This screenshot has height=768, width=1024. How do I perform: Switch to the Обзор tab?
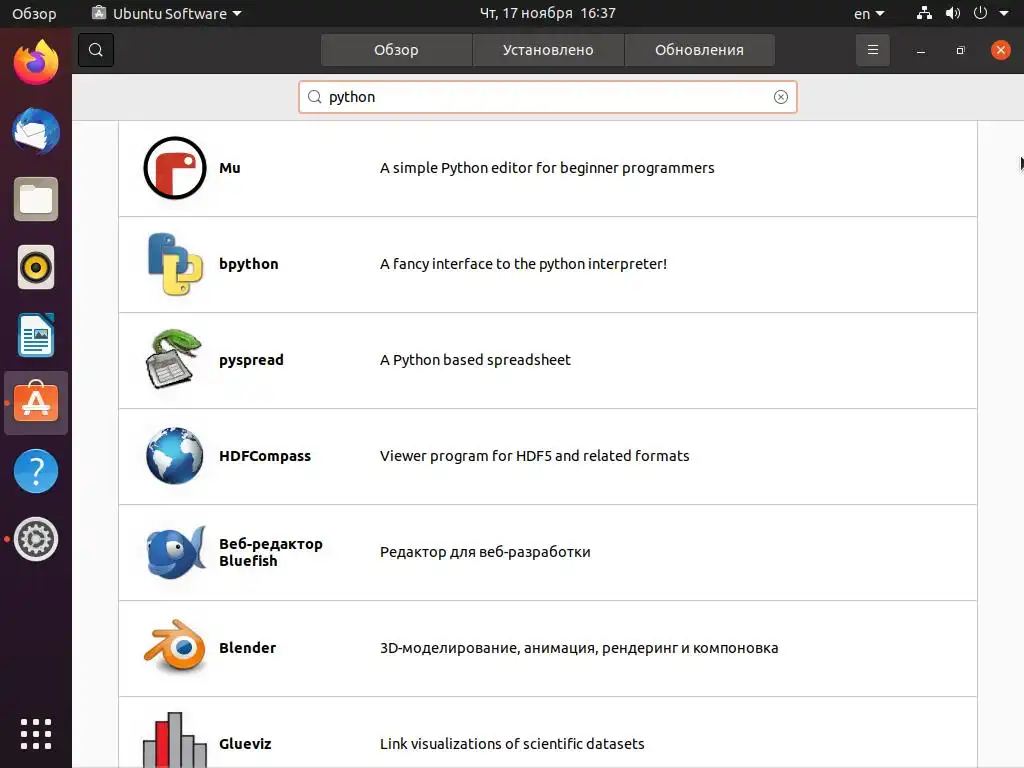[396, 50]
